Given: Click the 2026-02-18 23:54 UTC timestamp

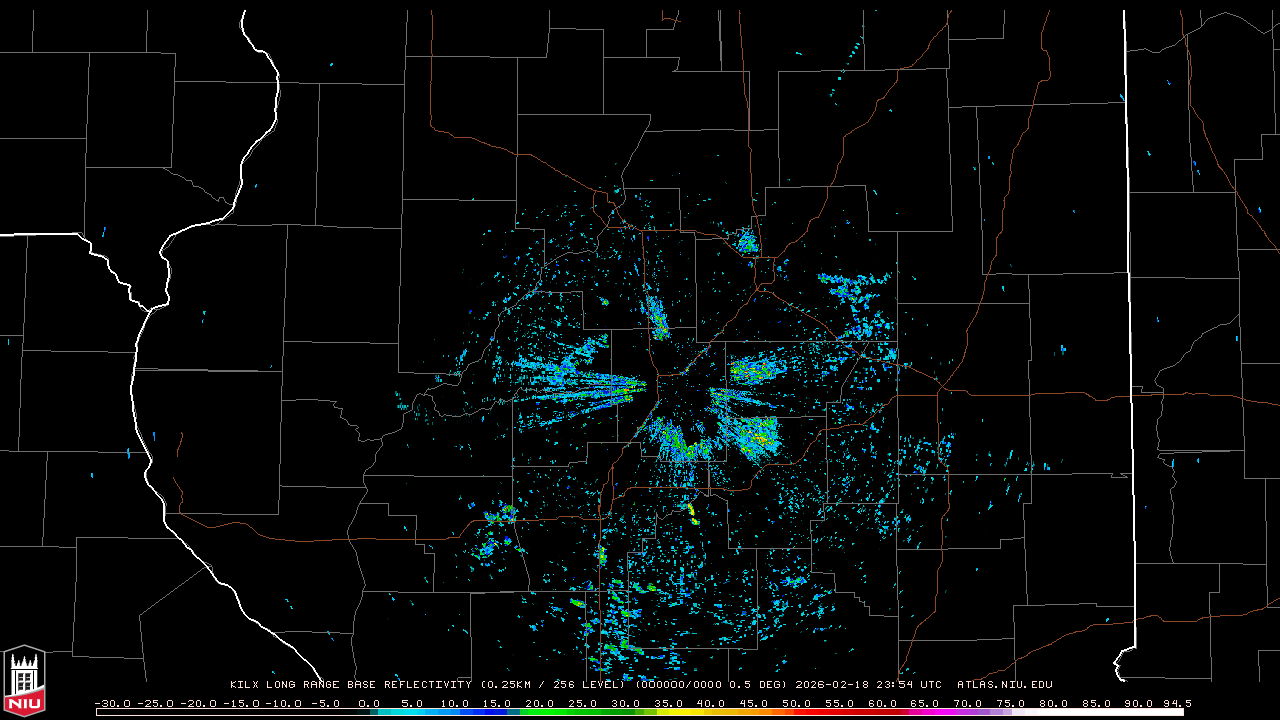Looking at the screenshot, I should point(869,685).
